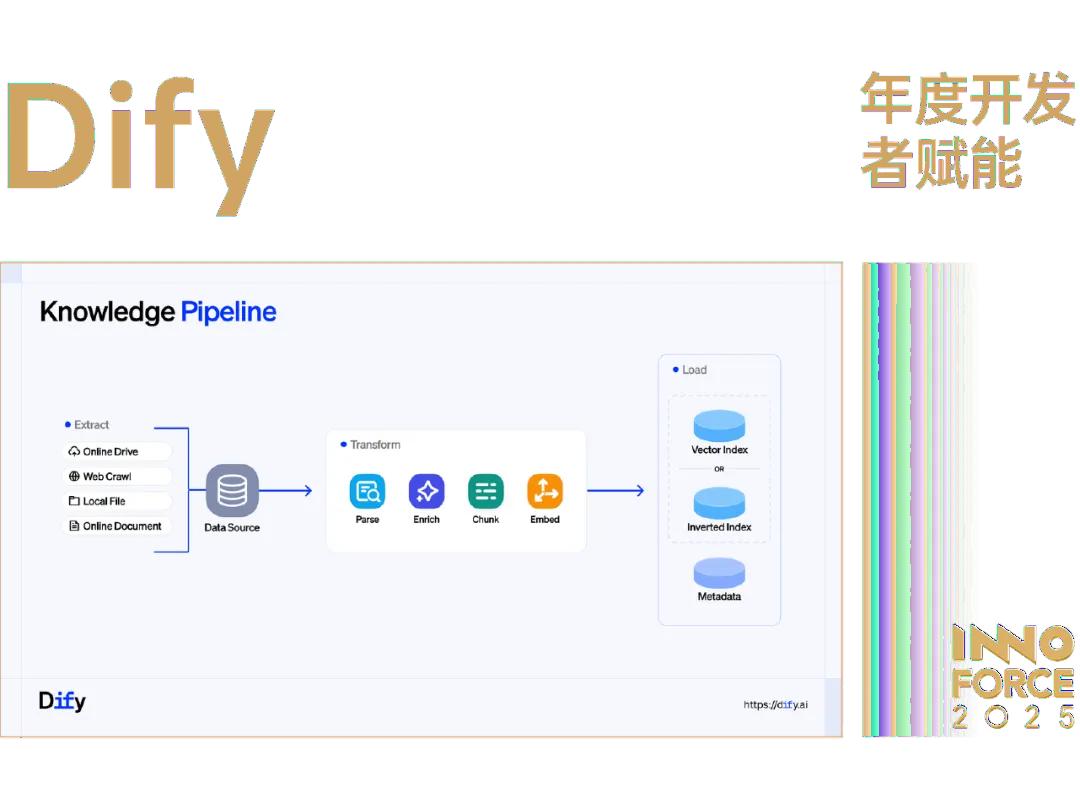Select the Inverted Index cylinder icon
The height and width of the screenshot is (809, 1080).
click(719, 503)
